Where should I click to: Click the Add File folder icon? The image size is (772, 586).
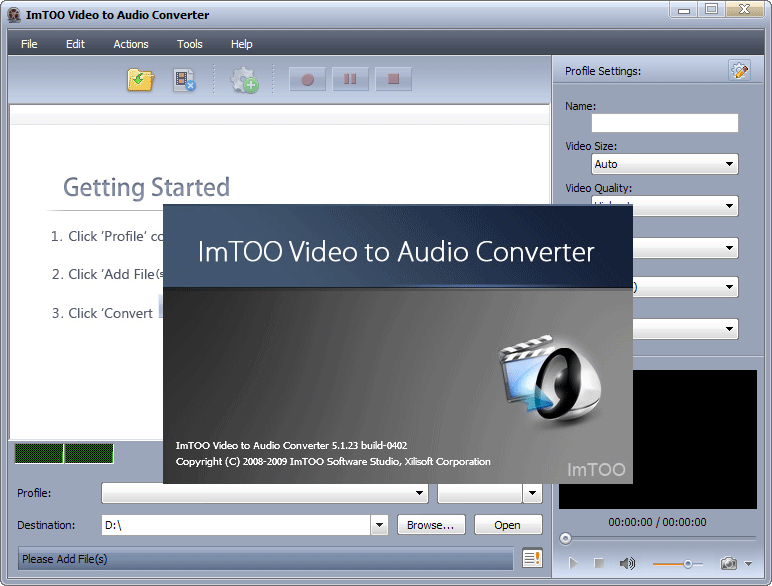coord(141,80)
